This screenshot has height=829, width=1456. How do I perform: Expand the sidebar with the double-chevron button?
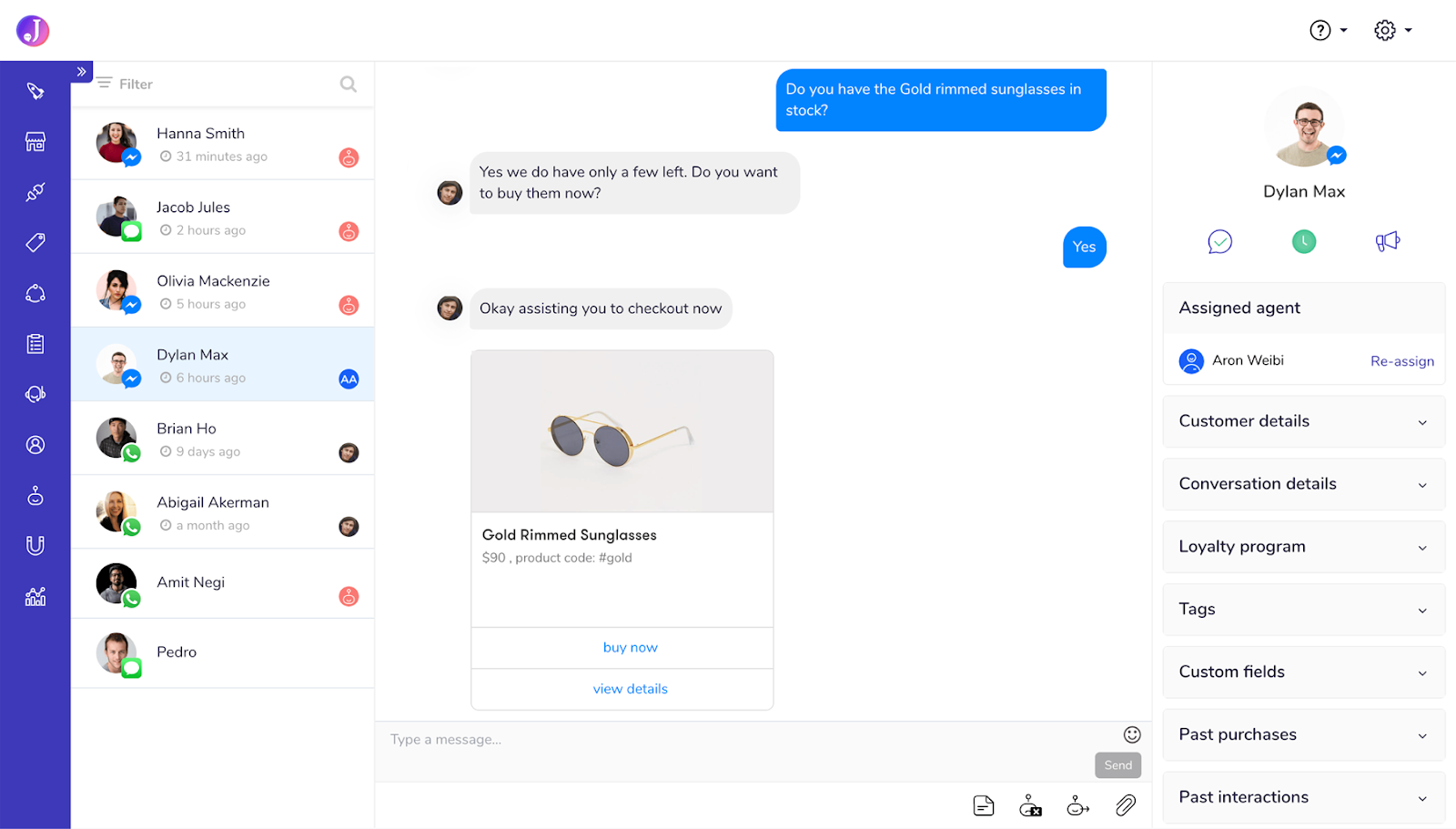coord(82,72)
